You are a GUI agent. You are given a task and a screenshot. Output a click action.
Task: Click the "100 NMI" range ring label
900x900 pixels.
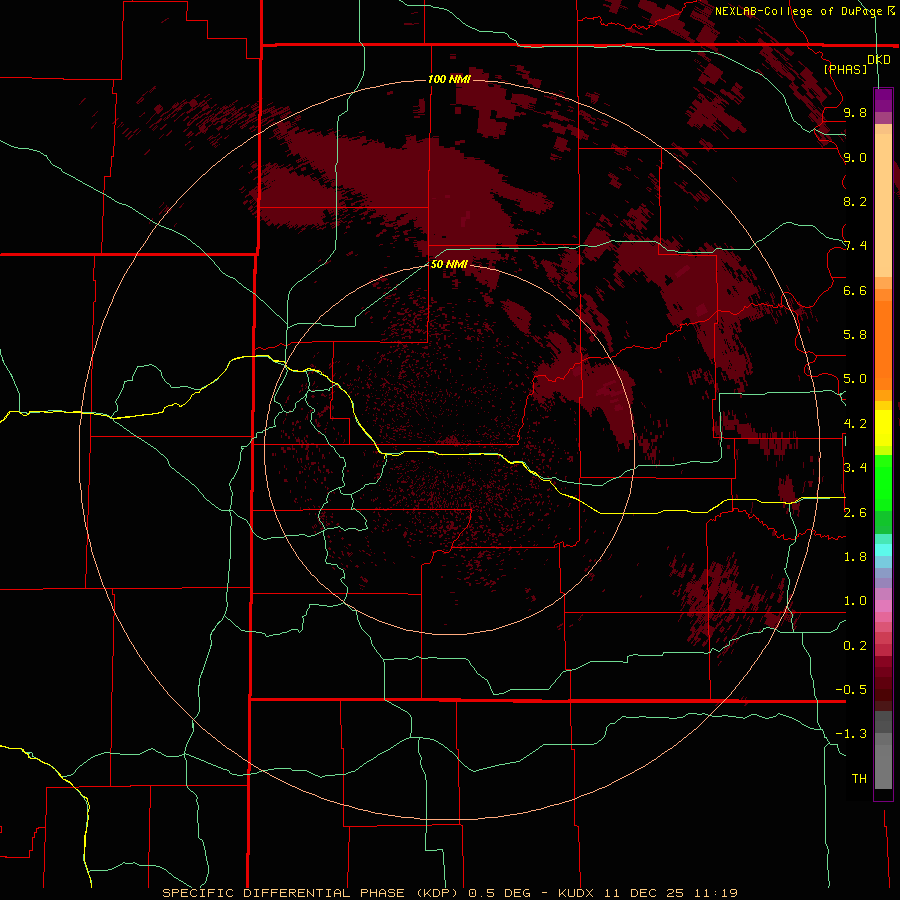449,79
